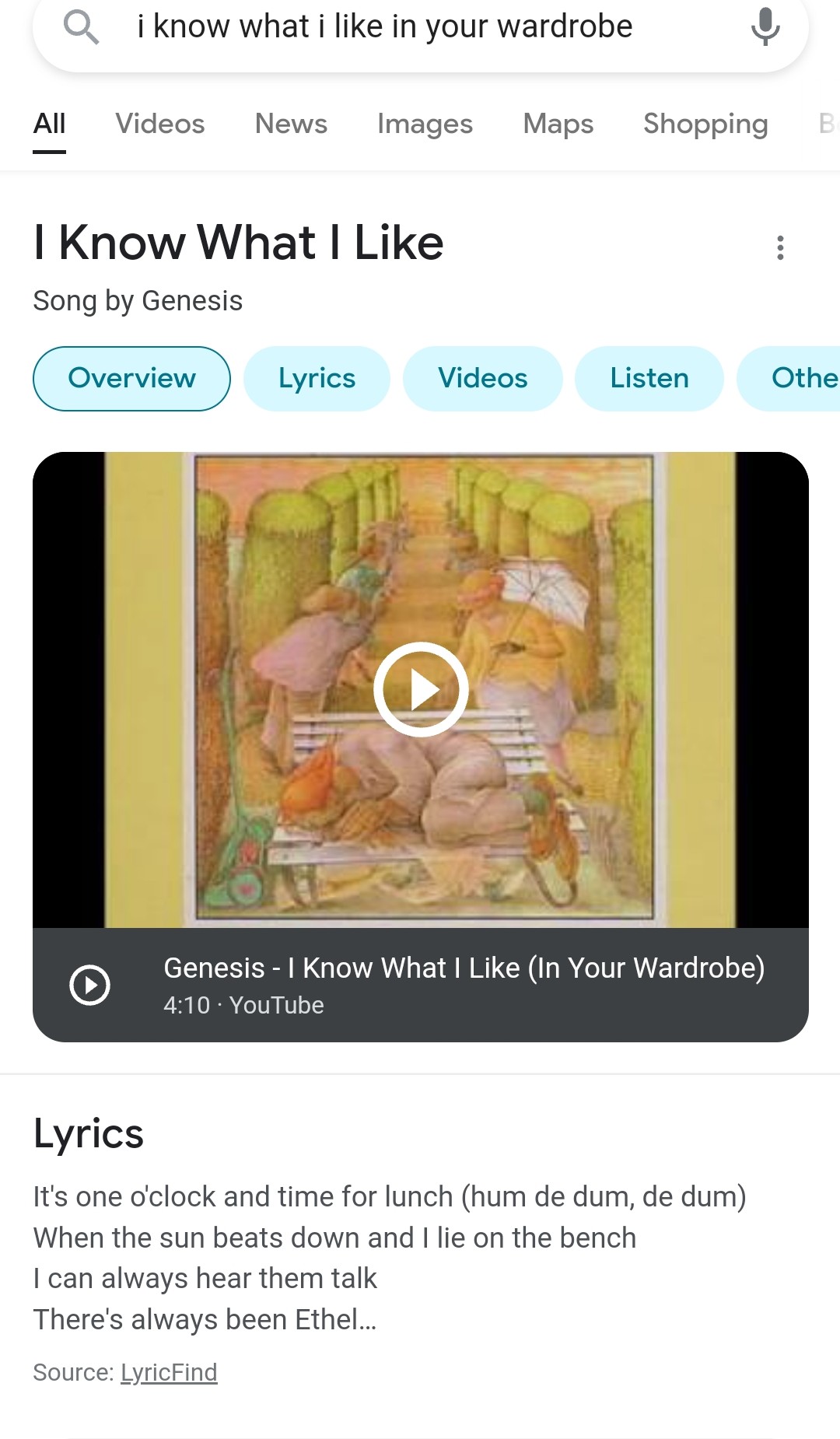Open the Images search tab

[x=425, y=124]
